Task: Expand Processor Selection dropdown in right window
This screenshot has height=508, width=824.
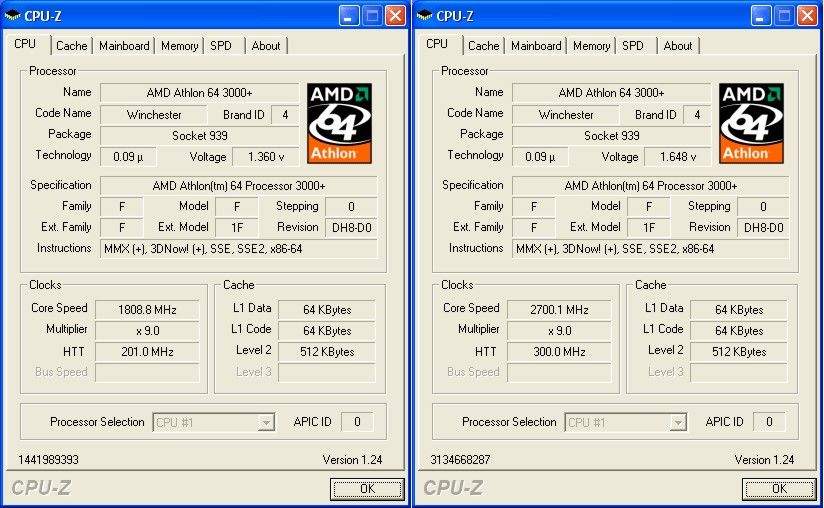Action: pos(679,422)
